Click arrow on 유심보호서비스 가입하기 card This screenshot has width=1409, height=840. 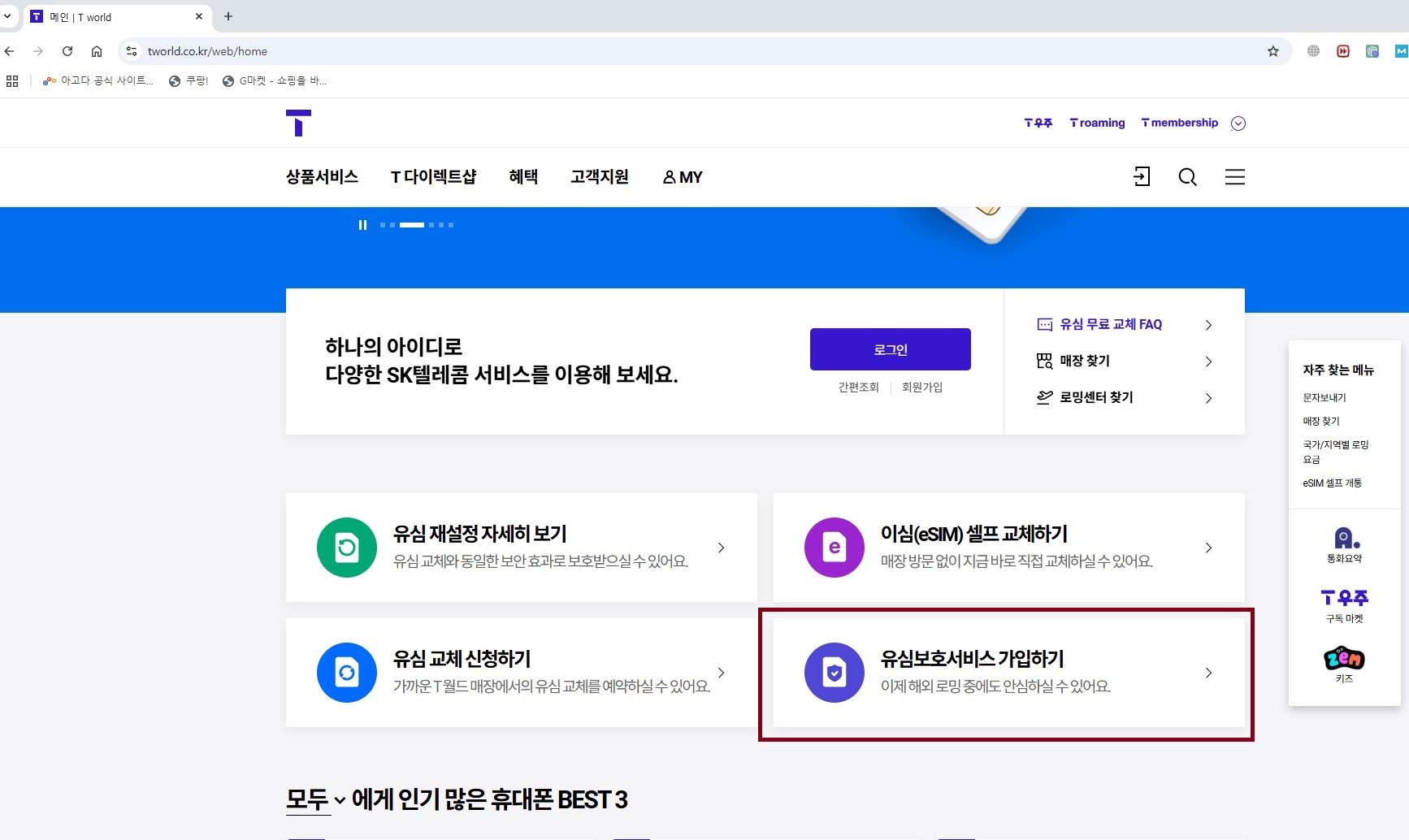pos(1208,673)
